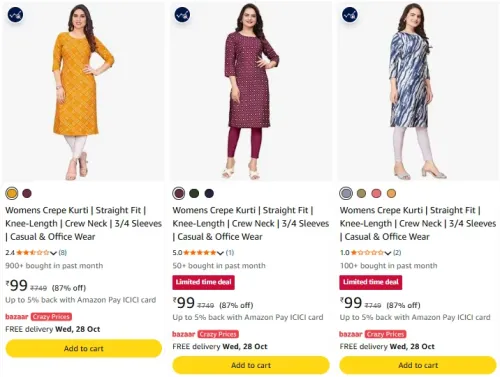The width and height of the screenshot is (500, 377).
Task: Open the (8) reviews link
Action: point(63,253)
